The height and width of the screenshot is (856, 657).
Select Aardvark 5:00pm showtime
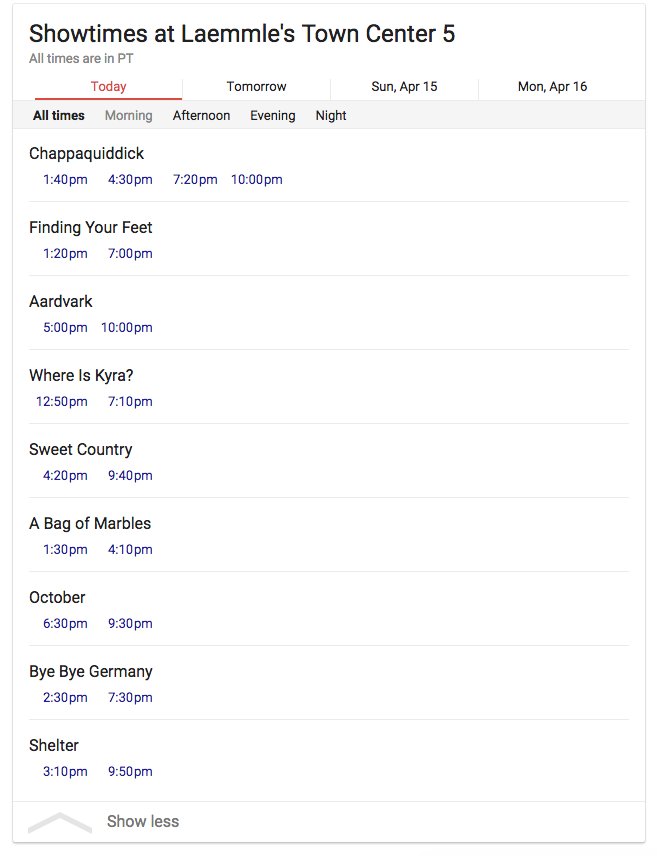(65, 328)
